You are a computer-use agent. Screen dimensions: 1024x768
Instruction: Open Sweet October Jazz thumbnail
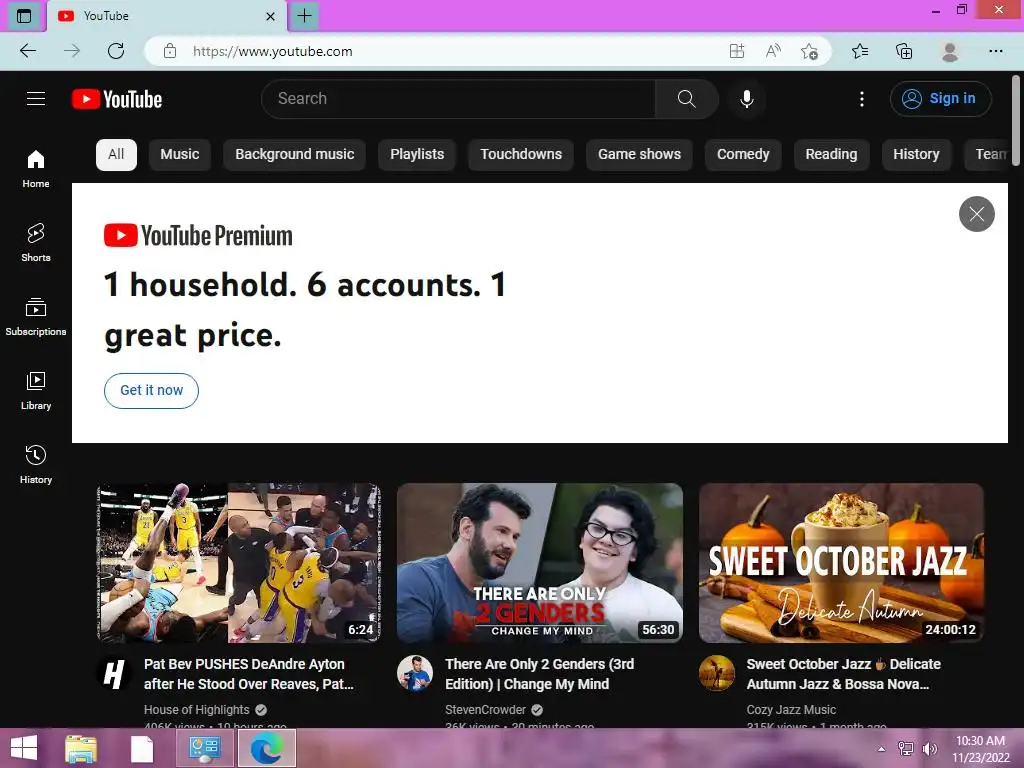tap(841, 563)
